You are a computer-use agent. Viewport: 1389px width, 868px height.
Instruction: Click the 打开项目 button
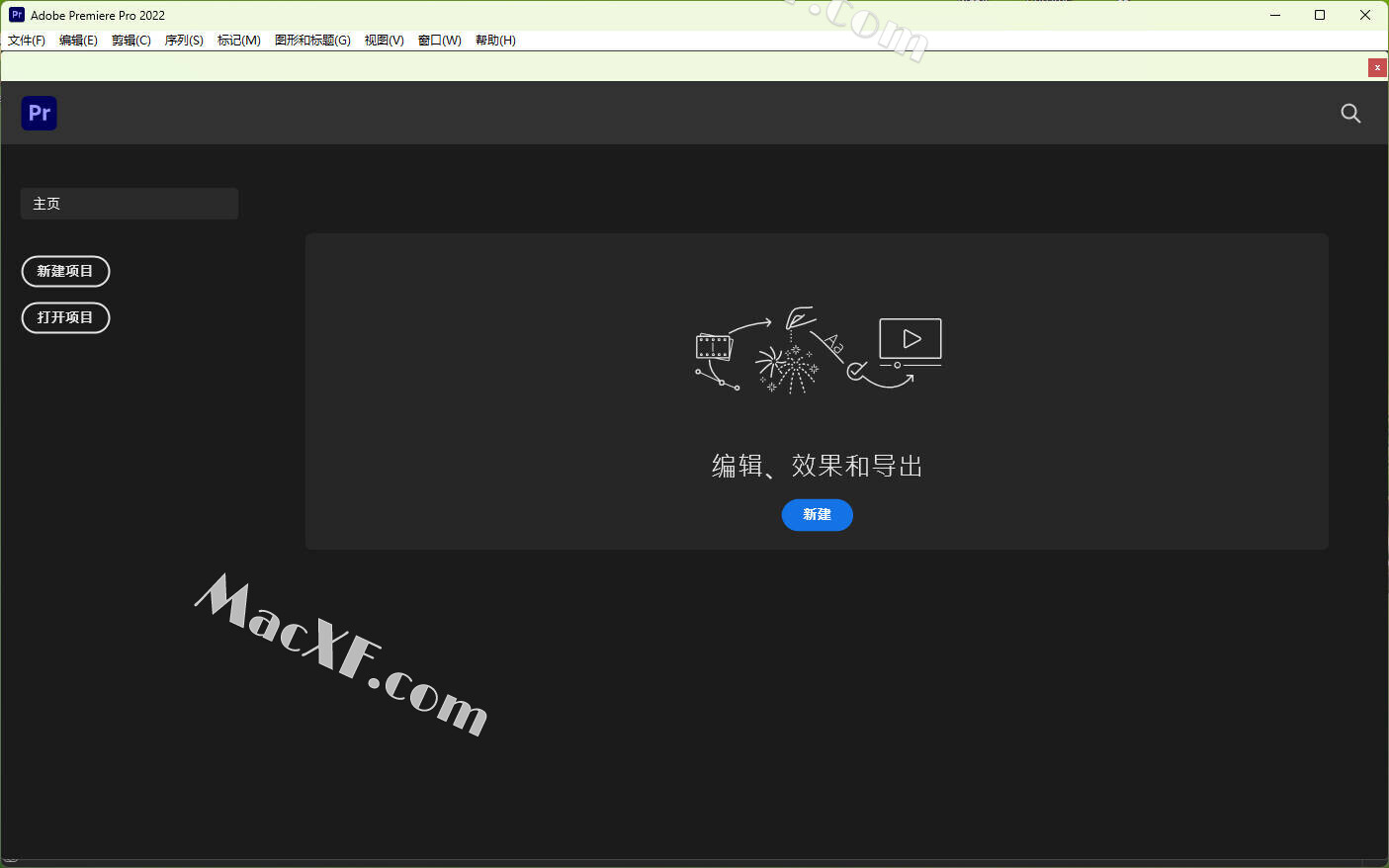[65, 317]
